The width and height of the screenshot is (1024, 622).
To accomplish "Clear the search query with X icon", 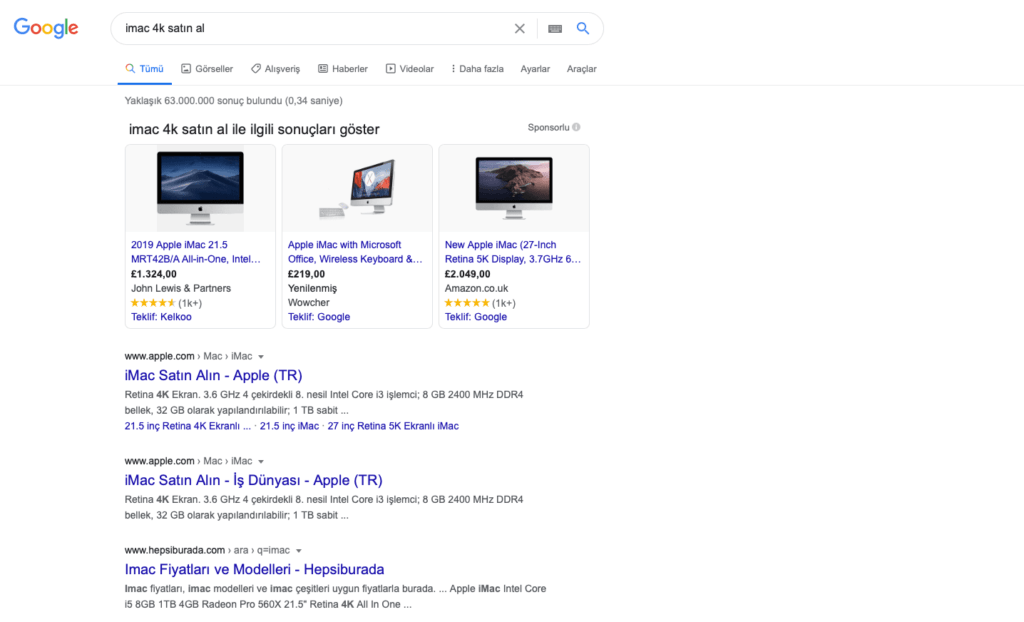I will tap(519, 29).
